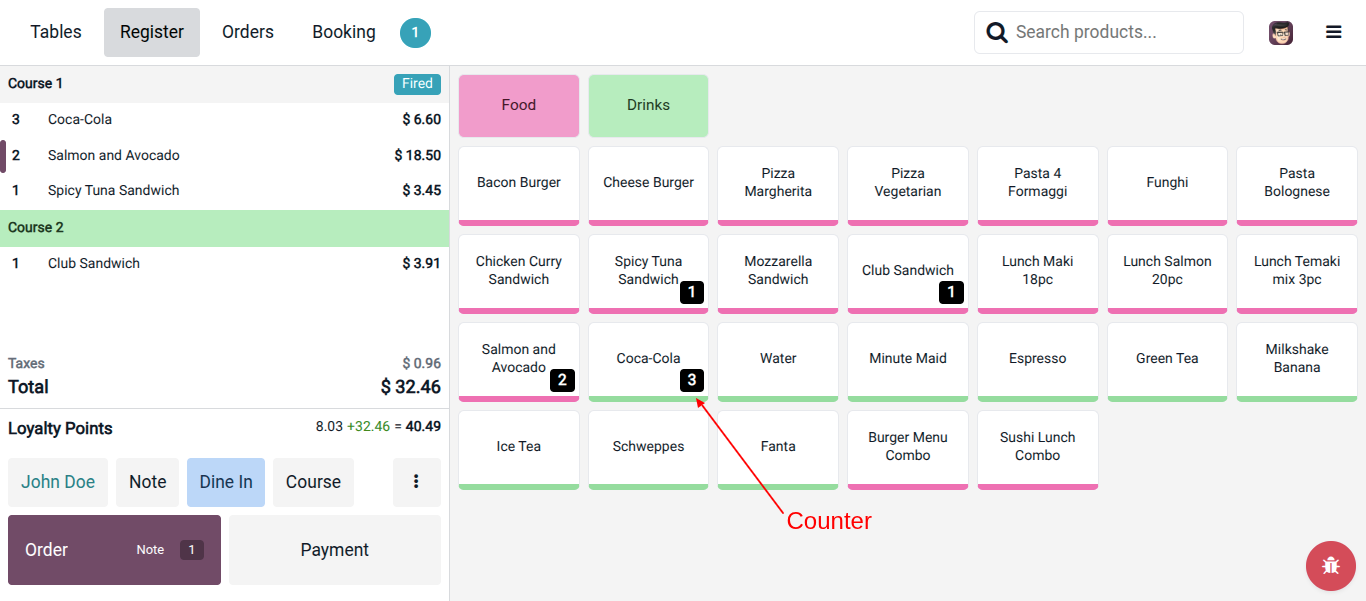Toggle the Dine In preset button
Image resolution: width=1366 pixels, height=601 pixels.
click(226, 482)
